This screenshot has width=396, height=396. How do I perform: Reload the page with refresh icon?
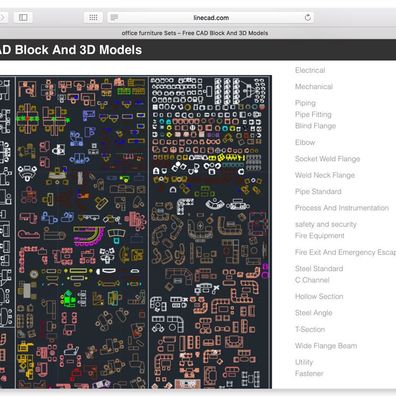[x=308, y=17]
